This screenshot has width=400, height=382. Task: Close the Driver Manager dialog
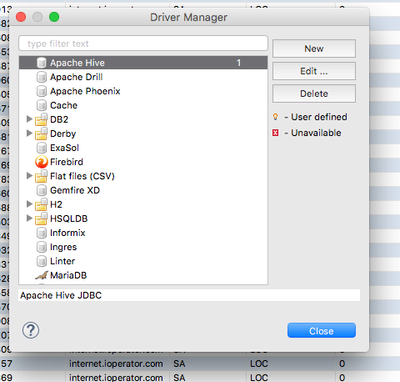(321, 331)
